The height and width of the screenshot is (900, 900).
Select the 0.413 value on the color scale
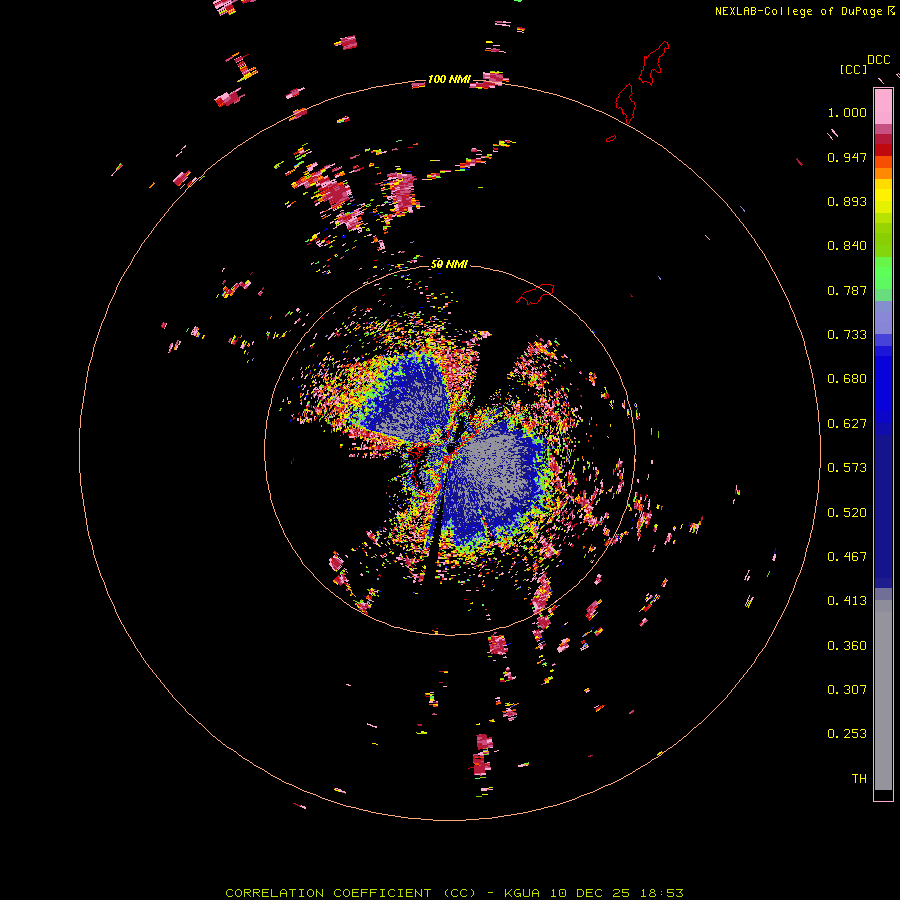847,601
